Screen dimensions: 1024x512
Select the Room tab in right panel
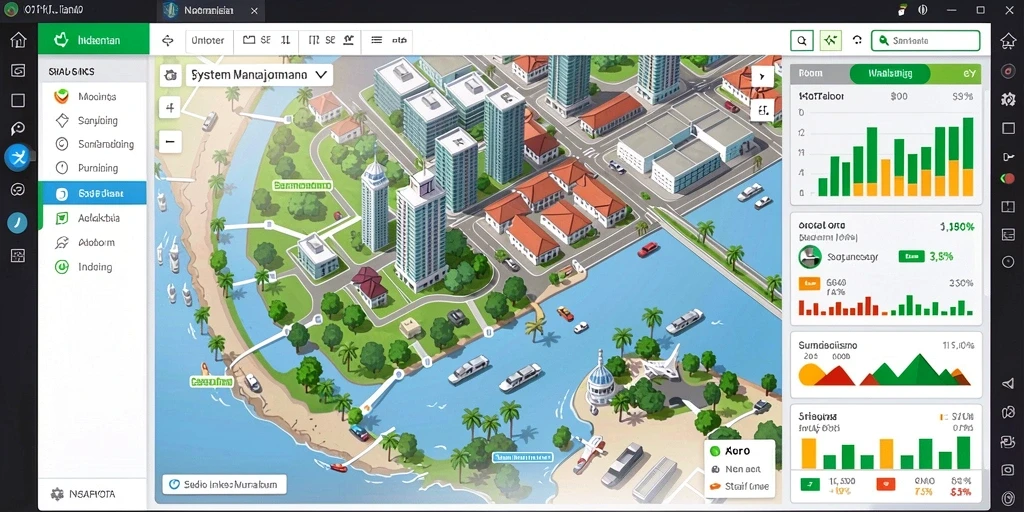pyautogui.click(x=810, y=74)
